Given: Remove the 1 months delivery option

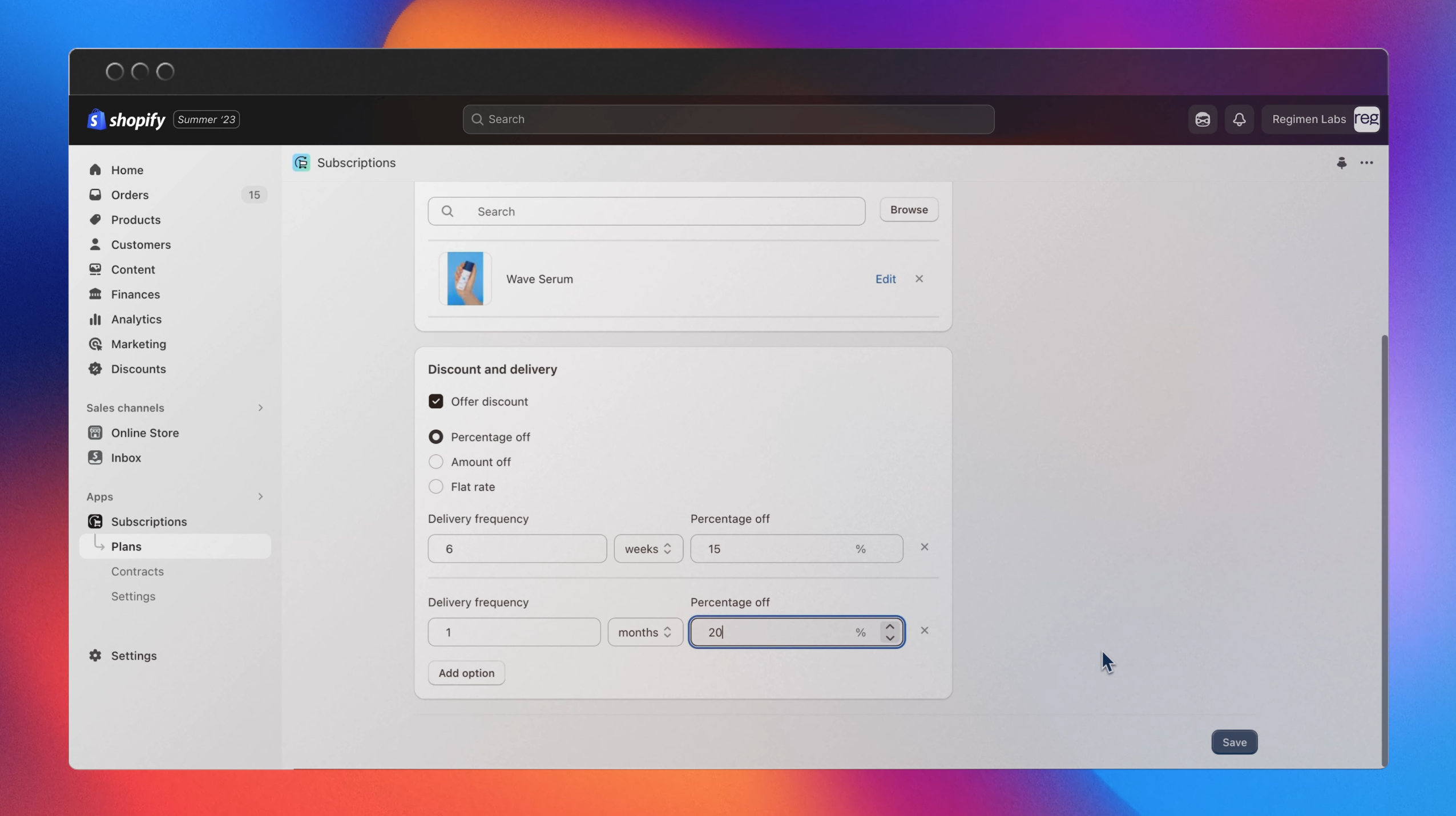Looking at the screenshot, I should pyautogui.click(x=924, y=631).
